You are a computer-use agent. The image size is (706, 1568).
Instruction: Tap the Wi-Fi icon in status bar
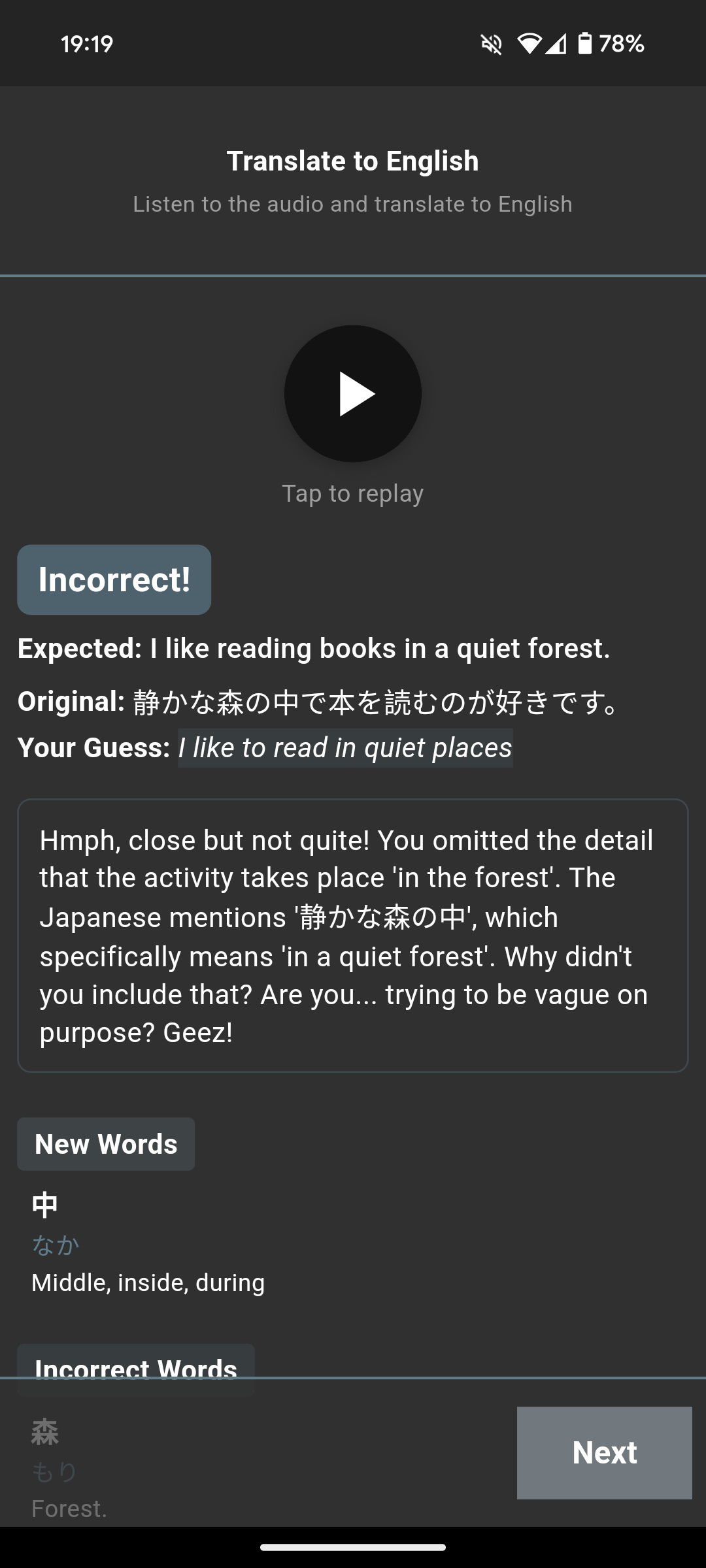(x=529, y=44)
